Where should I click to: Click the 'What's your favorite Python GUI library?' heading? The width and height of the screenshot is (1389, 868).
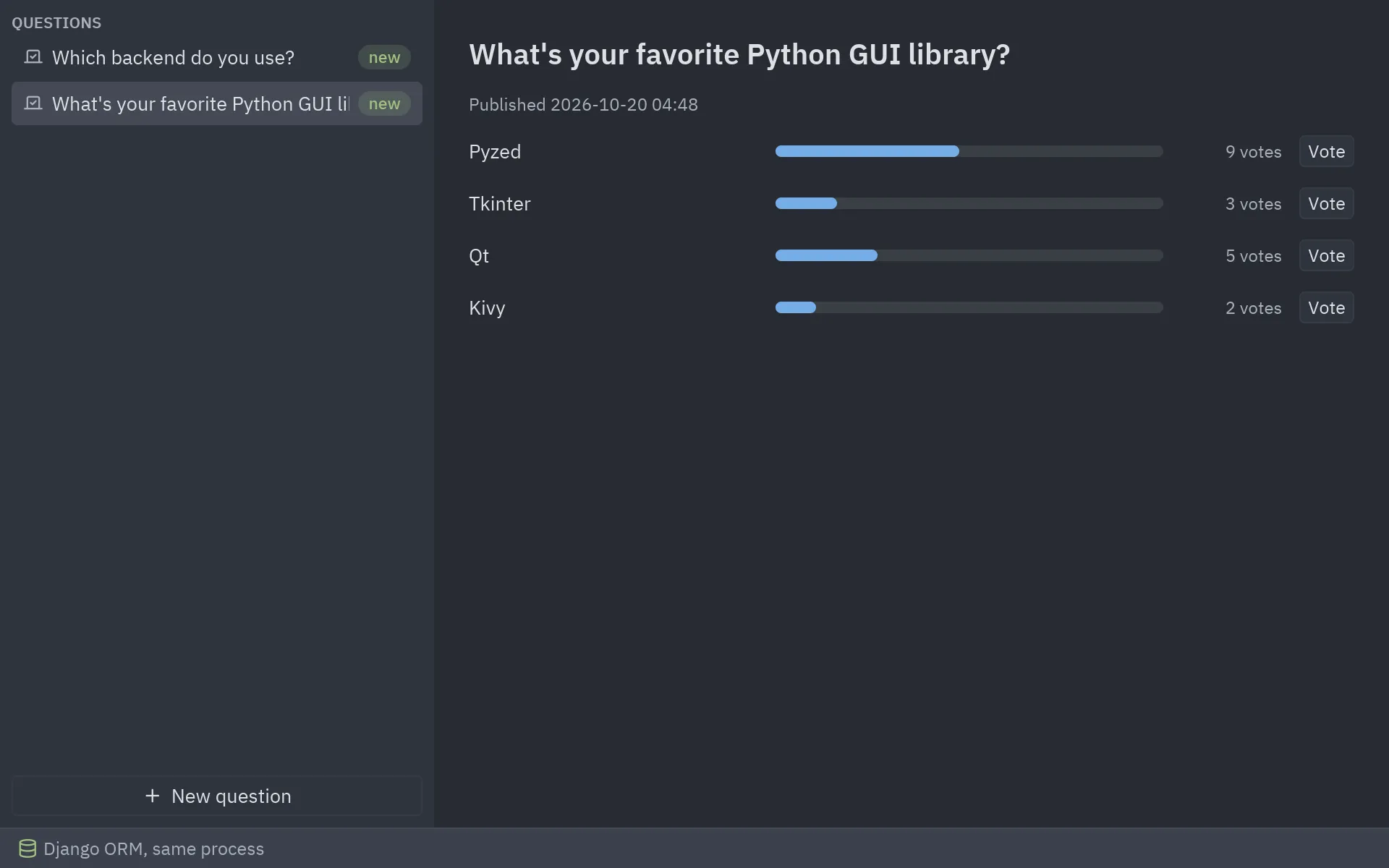[739, 54]
